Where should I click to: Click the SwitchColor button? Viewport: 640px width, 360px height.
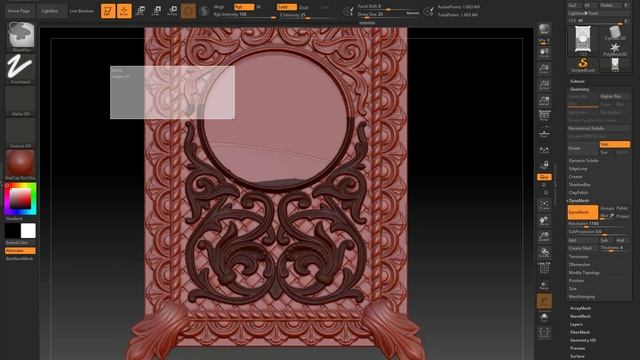pos(17,242)
